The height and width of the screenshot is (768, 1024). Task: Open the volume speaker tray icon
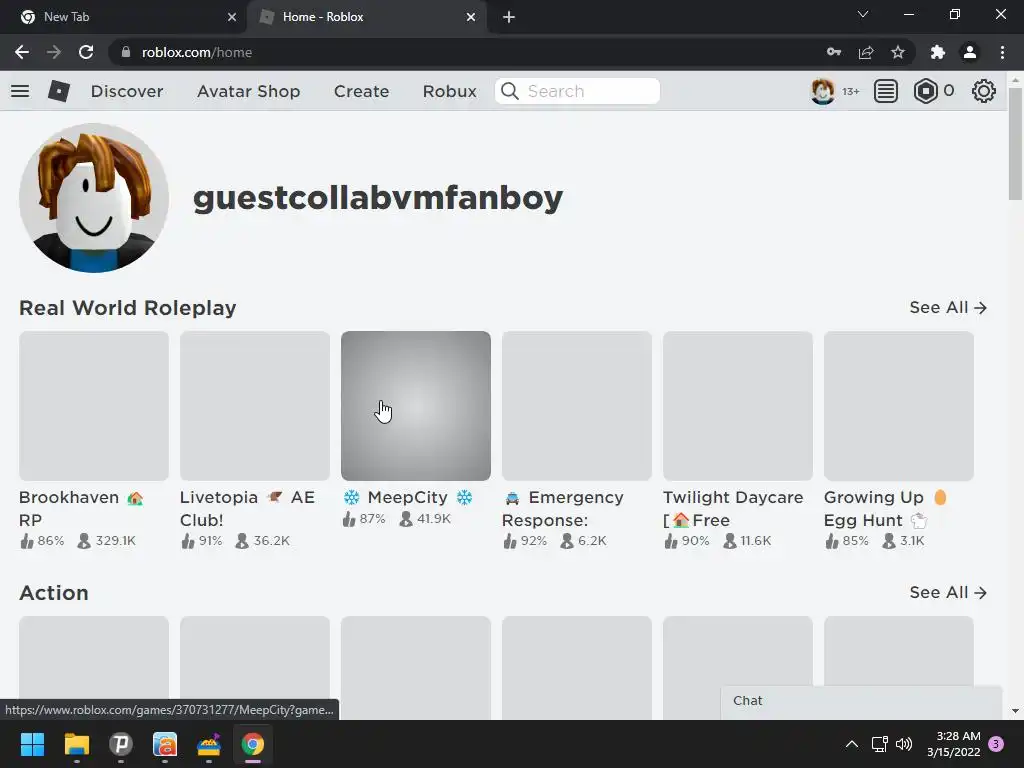coord(904,744)
